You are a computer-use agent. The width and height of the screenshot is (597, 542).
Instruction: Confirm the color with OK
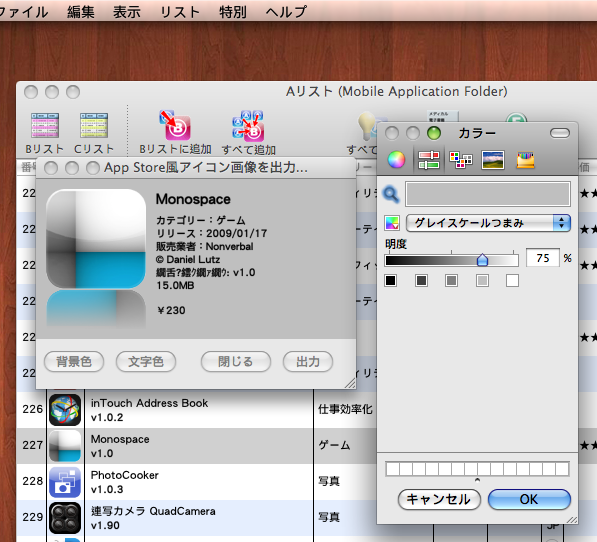pos(529,499)
